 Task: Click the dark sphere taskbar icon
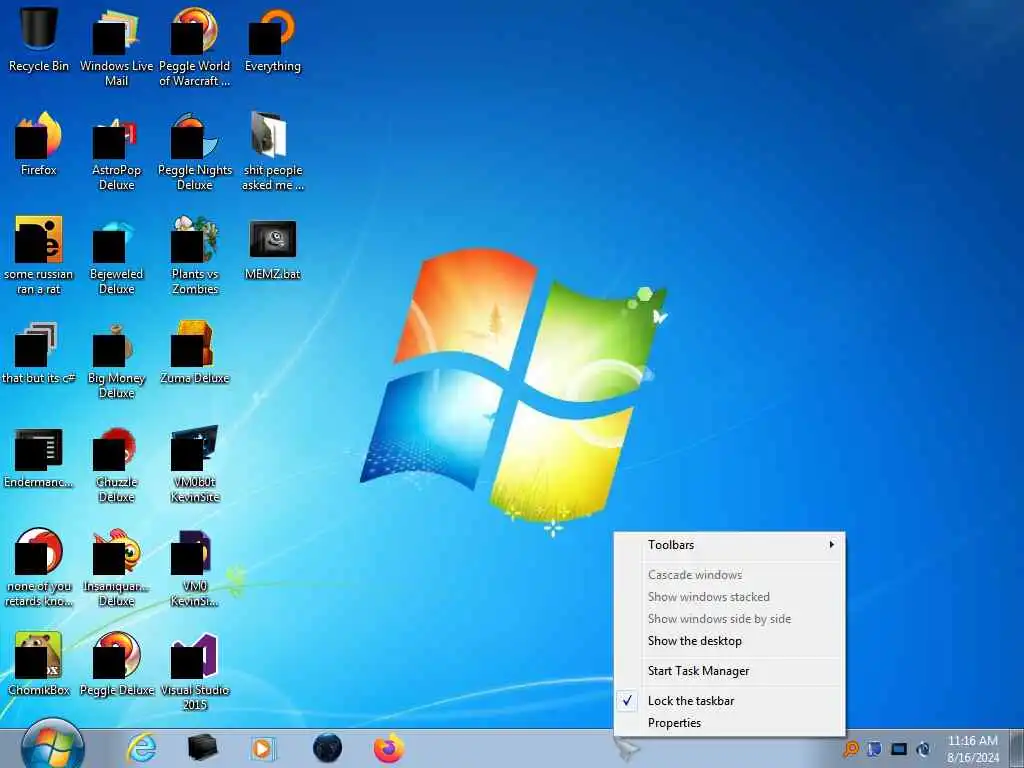coord(327,748)
